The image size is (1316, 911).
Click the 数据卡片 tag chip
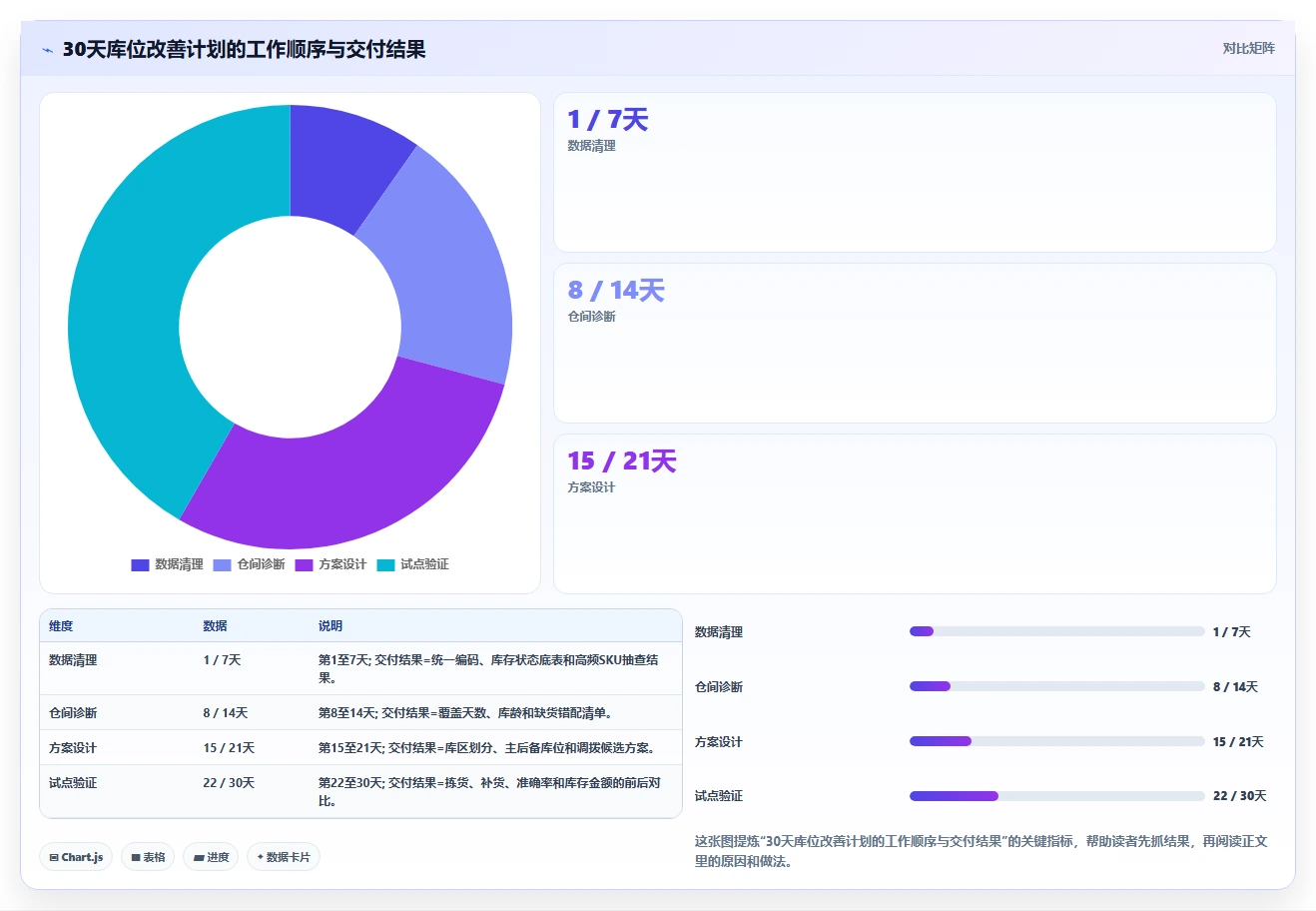tap(284, 857)
